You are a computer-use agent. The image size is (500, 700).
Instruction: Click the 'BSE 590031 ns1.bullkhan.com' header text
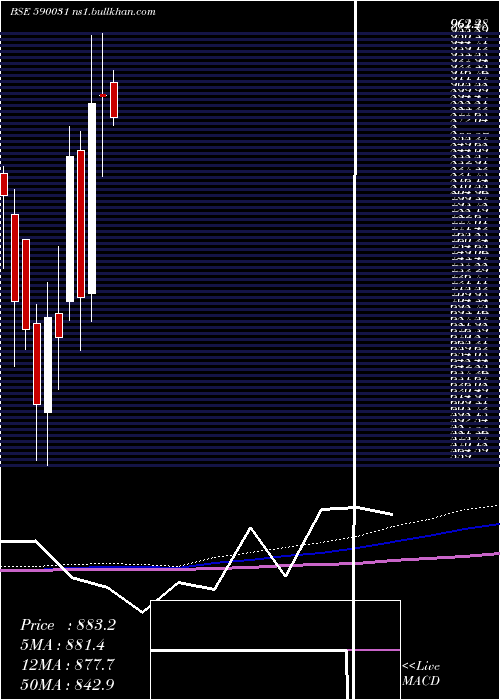pyautogui.click(x=83, y=12)
